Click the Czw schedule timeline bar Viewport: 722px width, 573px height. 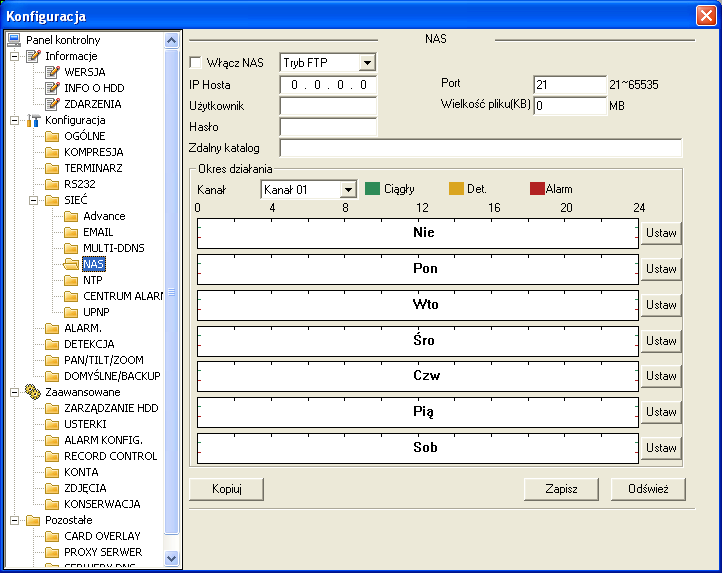pyautogui.click(x=418, y=376)
